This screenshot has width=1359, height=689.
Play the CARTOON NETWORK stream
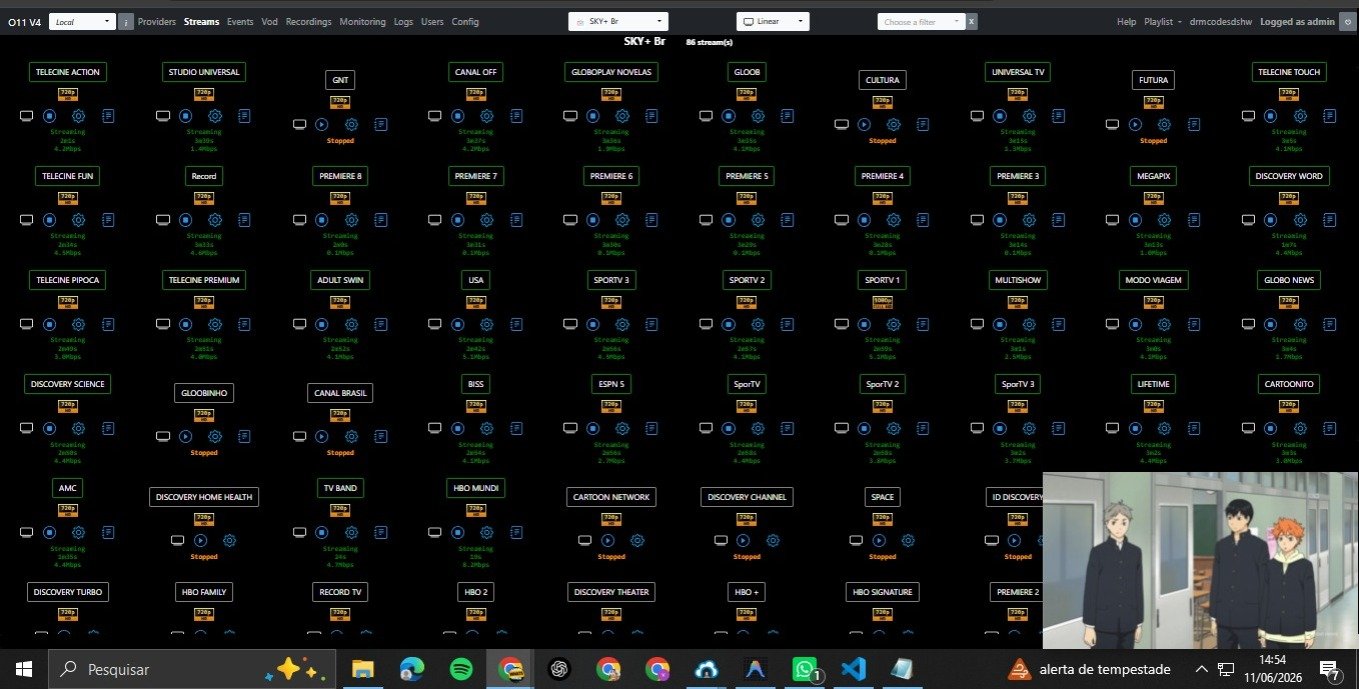(x=607, y=541)
